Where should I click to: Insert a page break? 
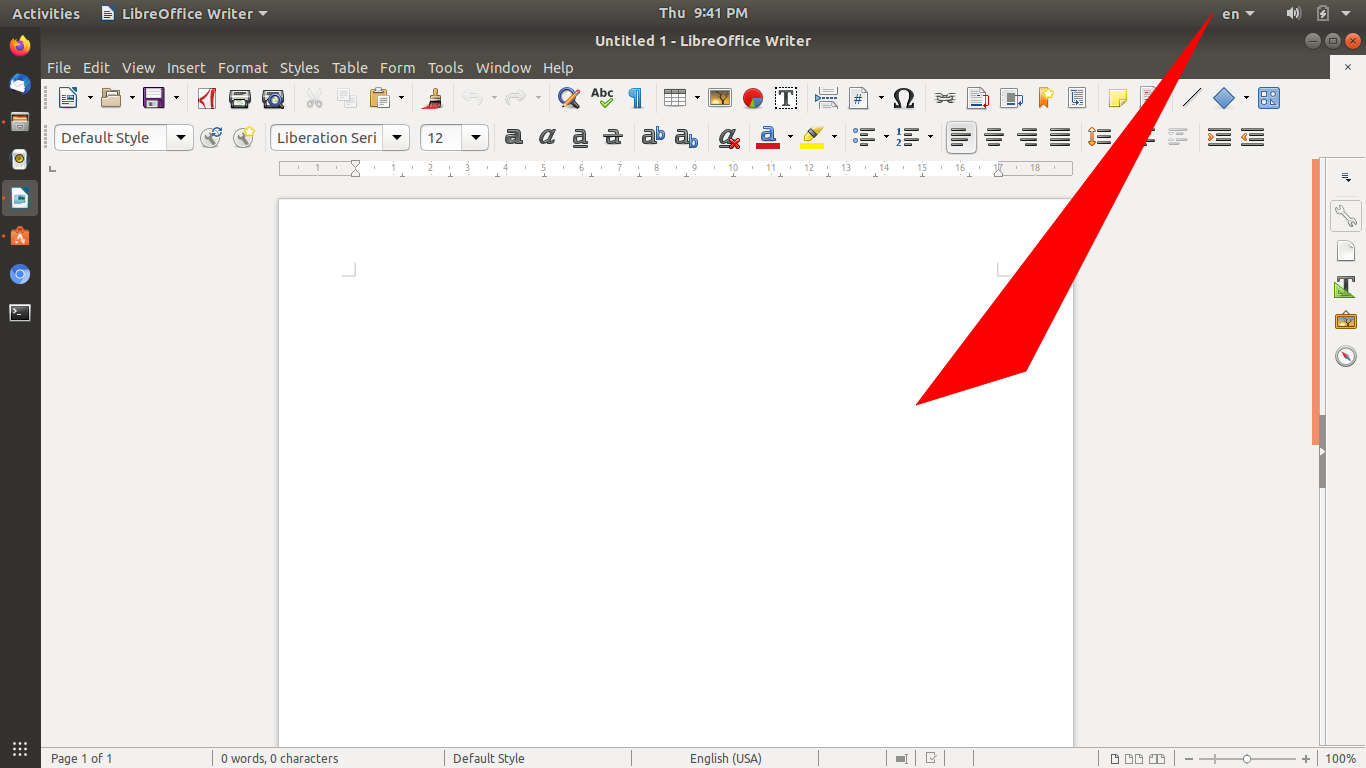(x=826, y=98)
